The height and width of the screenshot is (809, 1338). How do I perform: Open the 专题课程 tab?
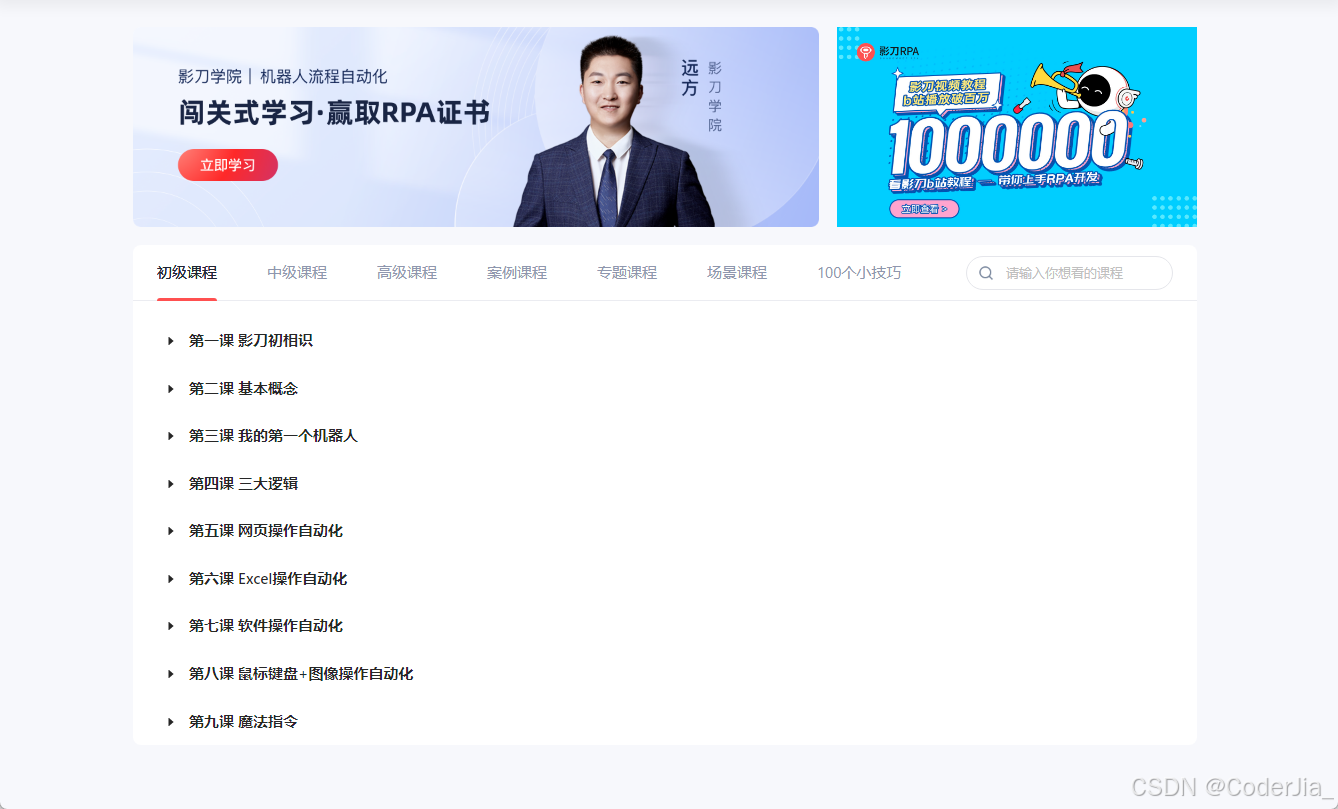click(627, 272)
